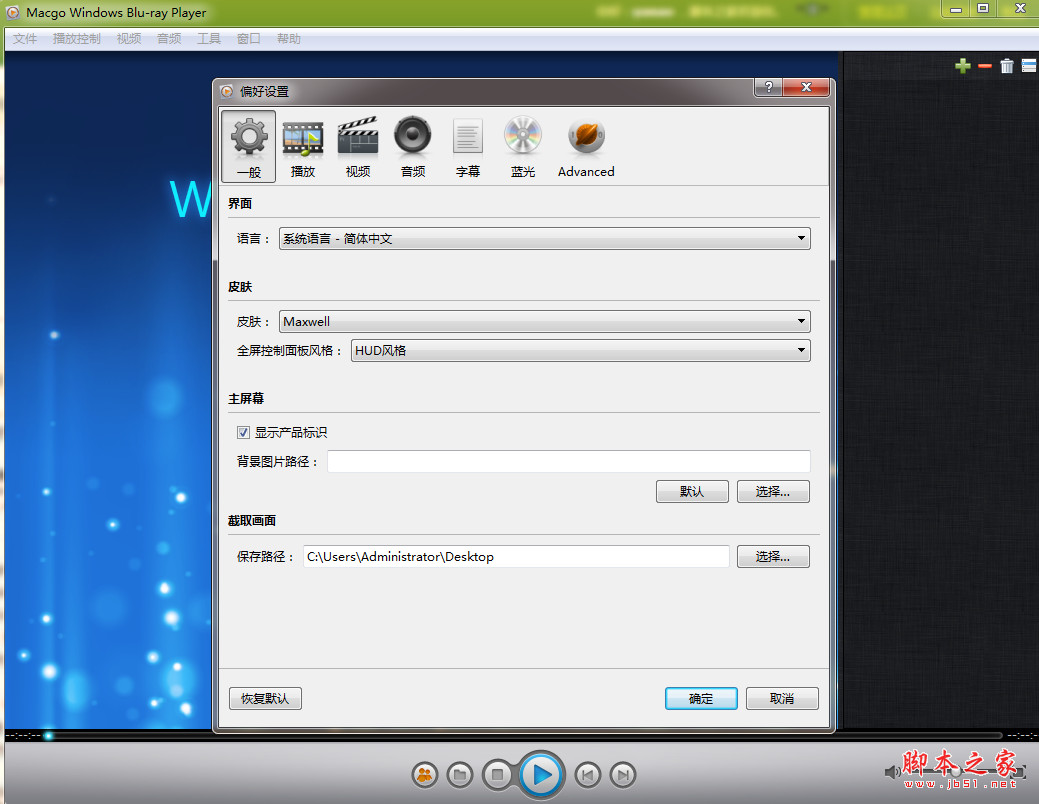Click the preferences dialog help question-mark button
Screen dimensions: 1039x804
pyautogui.click(x=769, y=87)
